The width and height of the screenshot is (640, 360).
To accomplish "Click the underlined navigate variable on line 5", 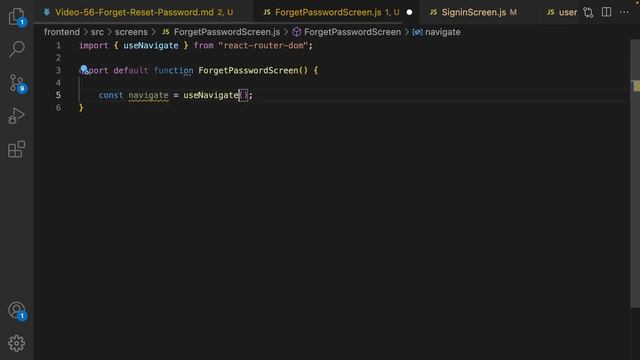I will coord(148,95).
